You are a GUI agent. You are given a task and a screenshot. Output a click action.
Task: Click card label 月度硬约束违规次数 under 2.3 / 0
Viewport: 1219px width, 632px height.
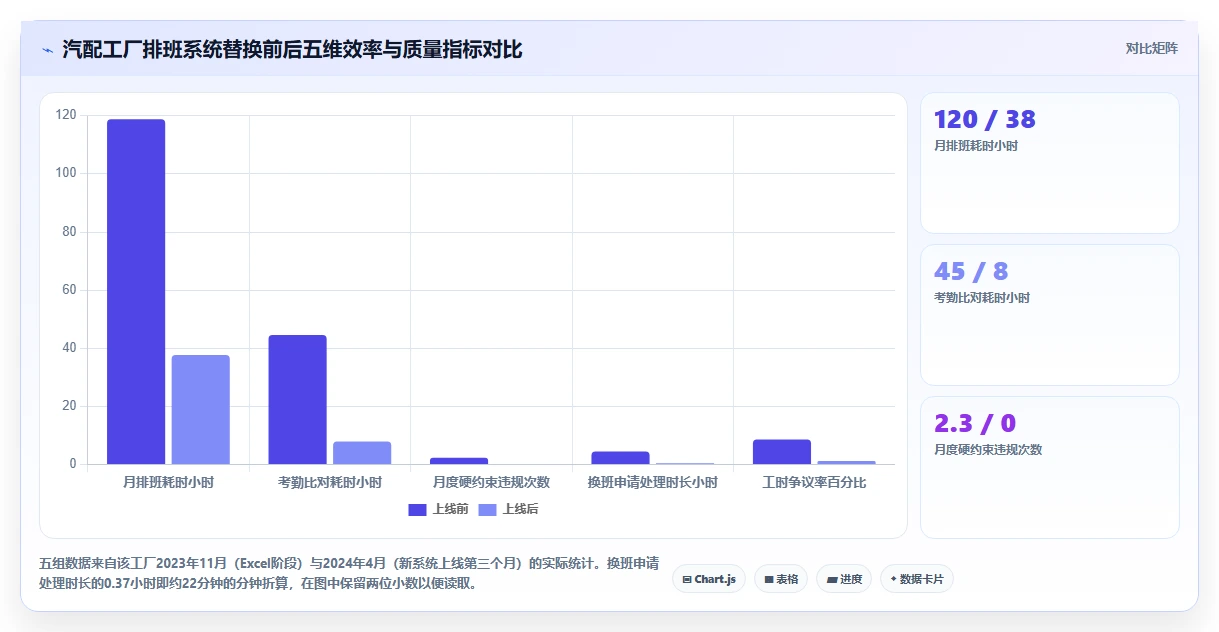[988, 450]
